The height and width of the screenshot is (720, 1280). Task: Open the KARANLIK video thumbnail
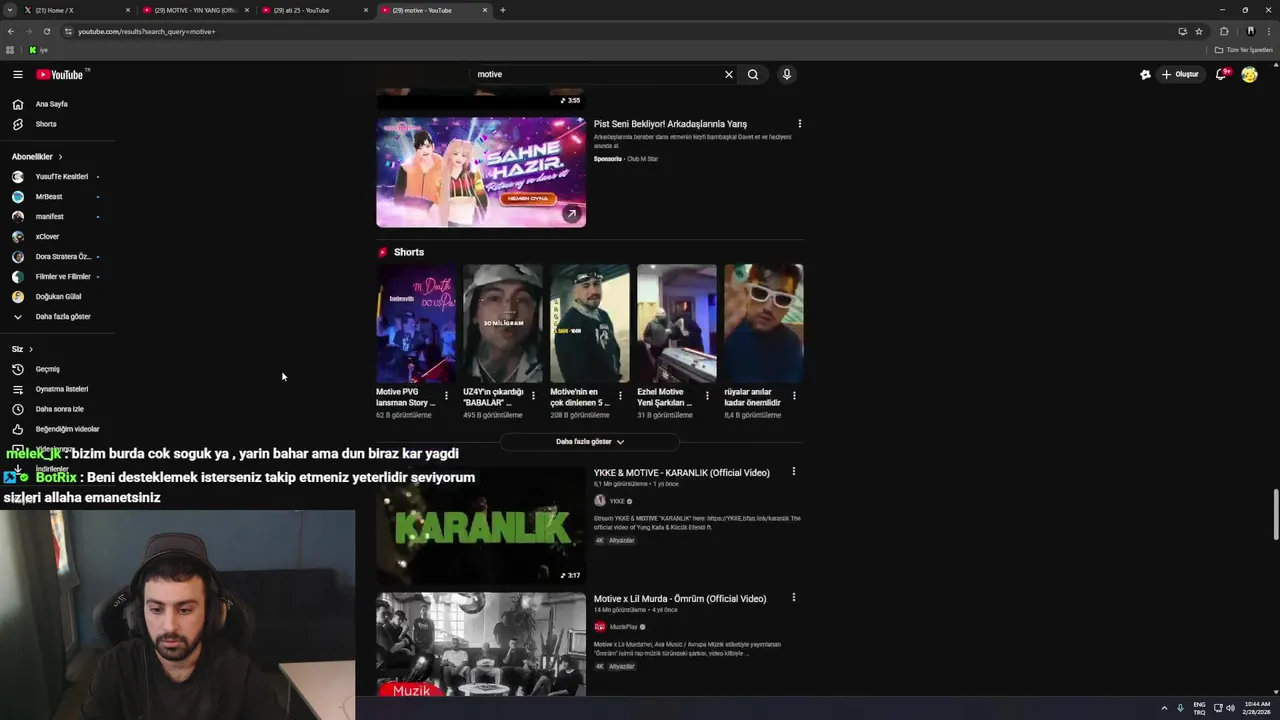(481, 526)
